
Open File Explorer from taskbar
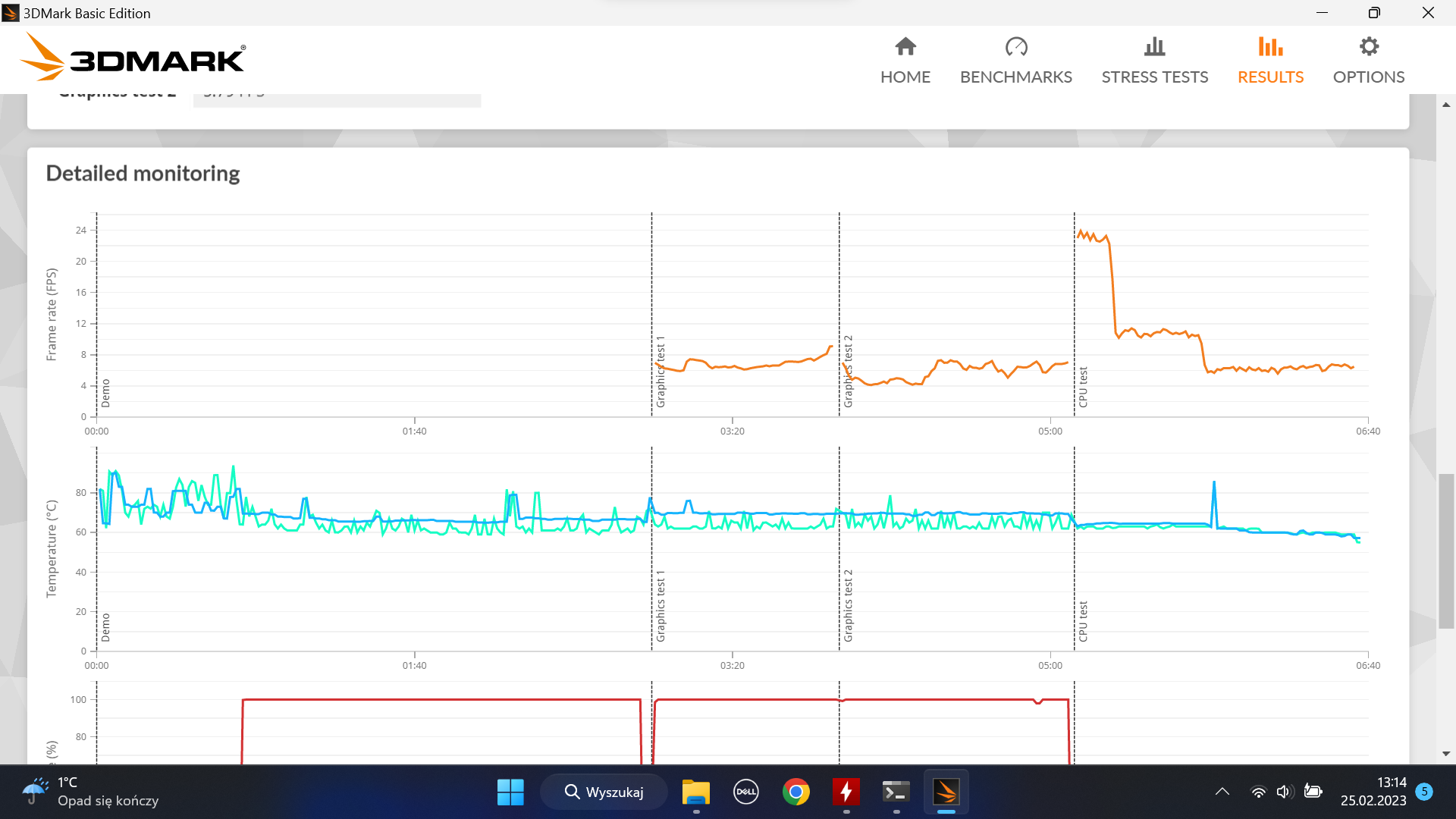[695, 792]
